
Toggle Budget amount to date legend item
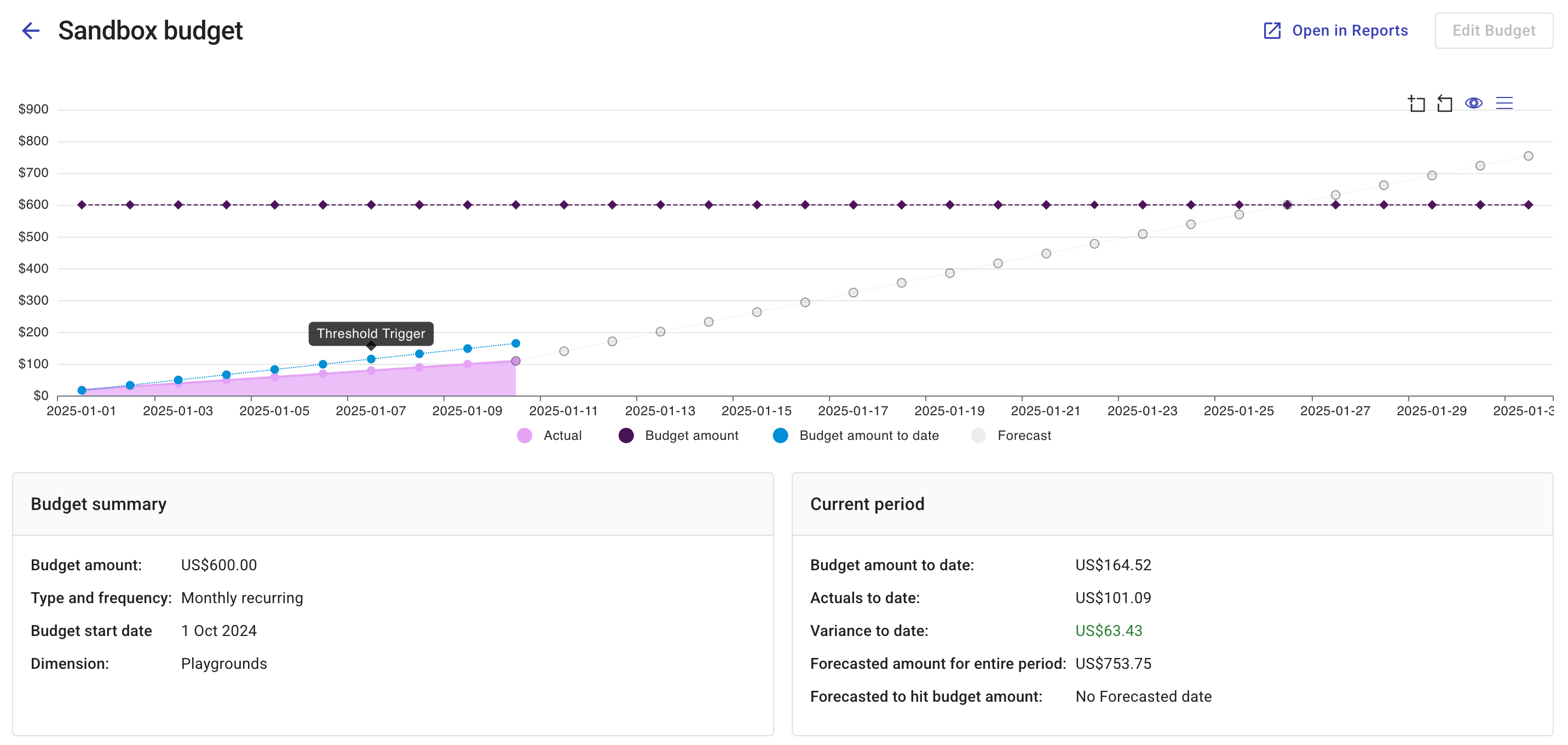click(x=855, y=435)
